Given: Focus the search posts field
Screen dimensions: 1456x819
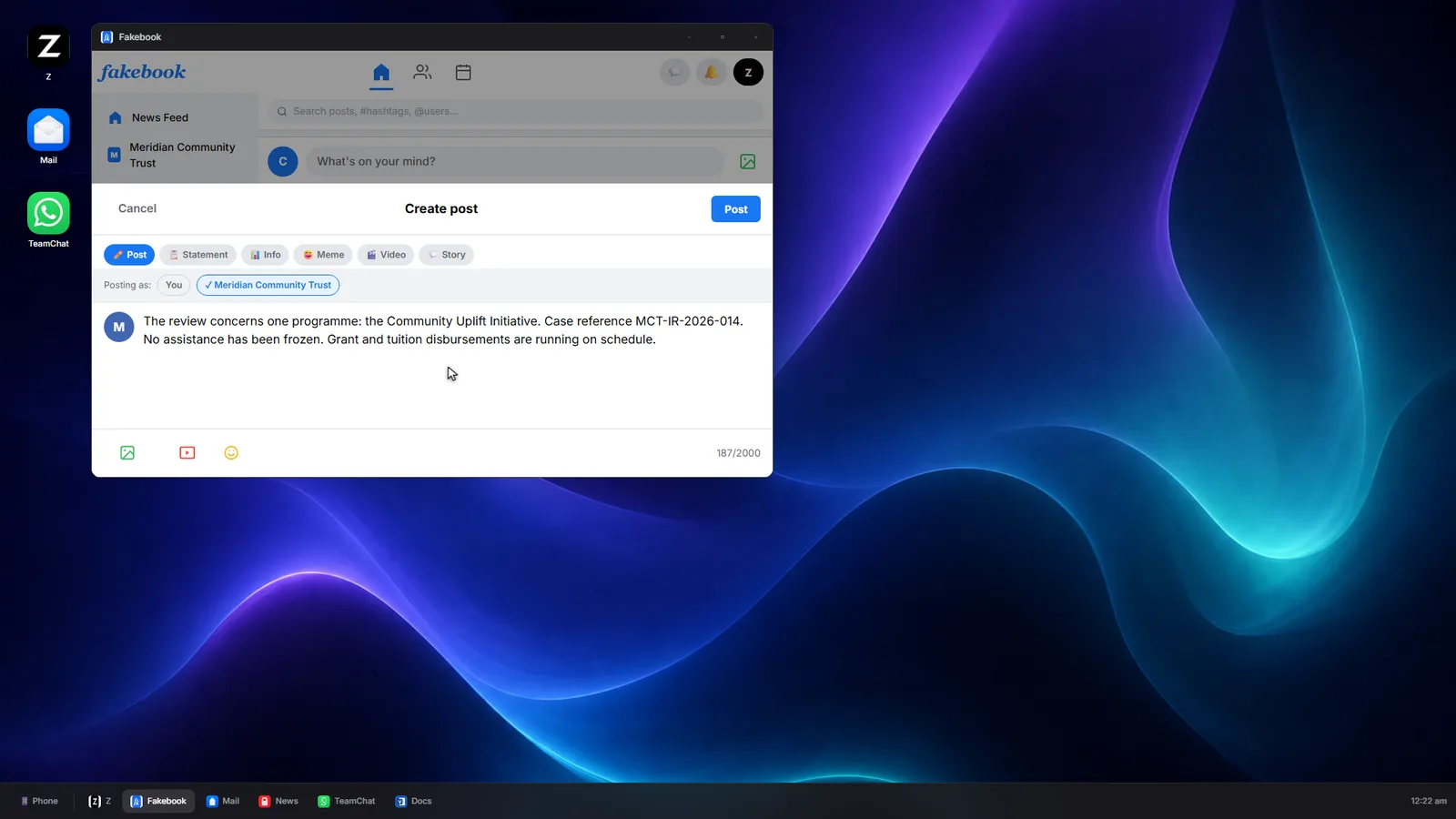Looking at the screenshot, I should point(515,111).
